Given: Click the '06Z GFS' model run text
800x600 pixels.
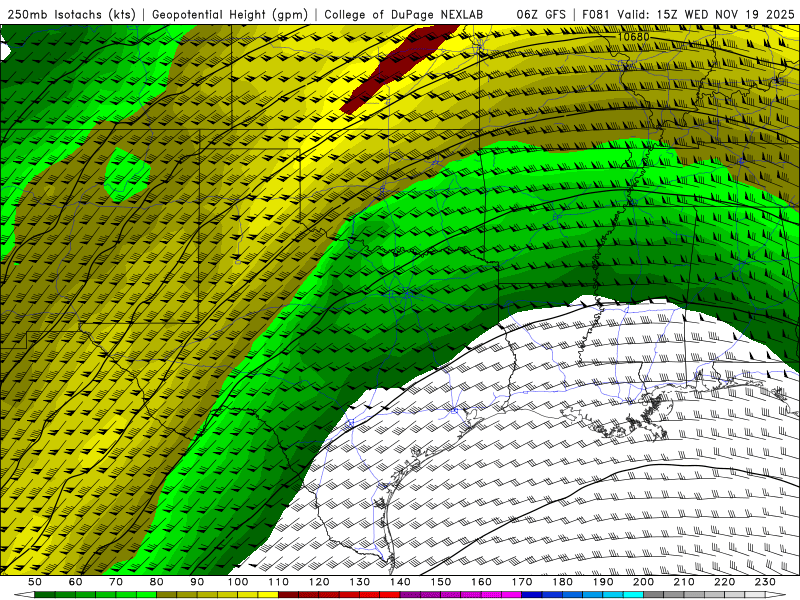Looking at the screenshot, I should tap(541, 15).
